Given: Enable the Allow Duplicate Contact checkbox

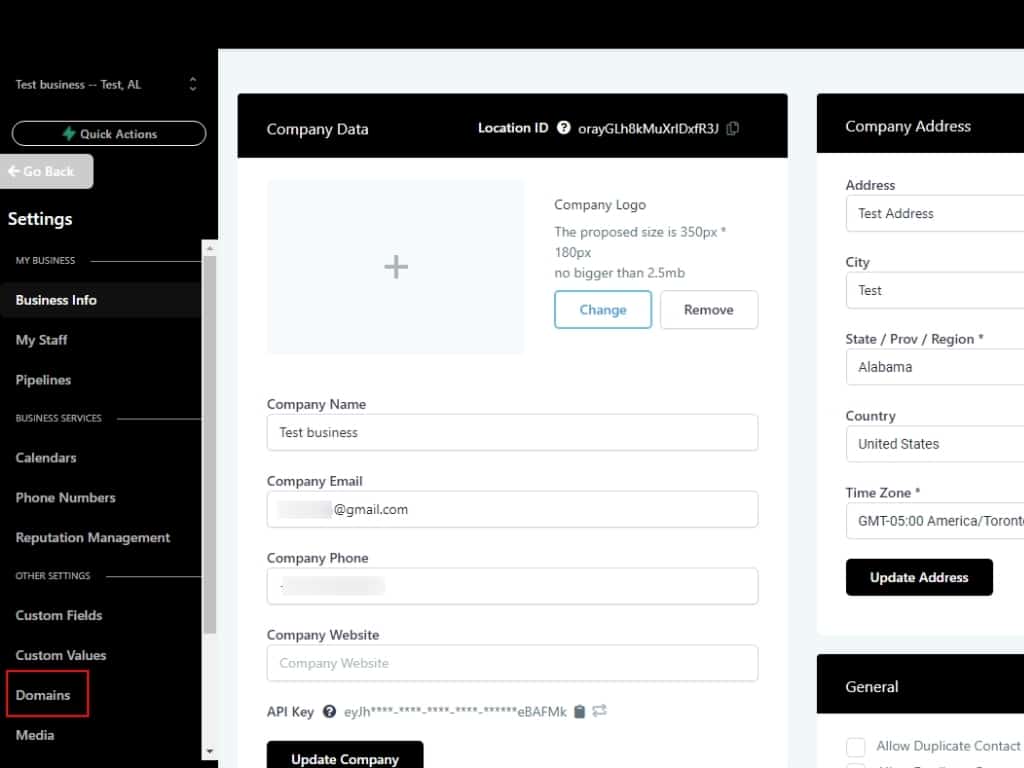Looking at the screenshot, I should (855, 747).
